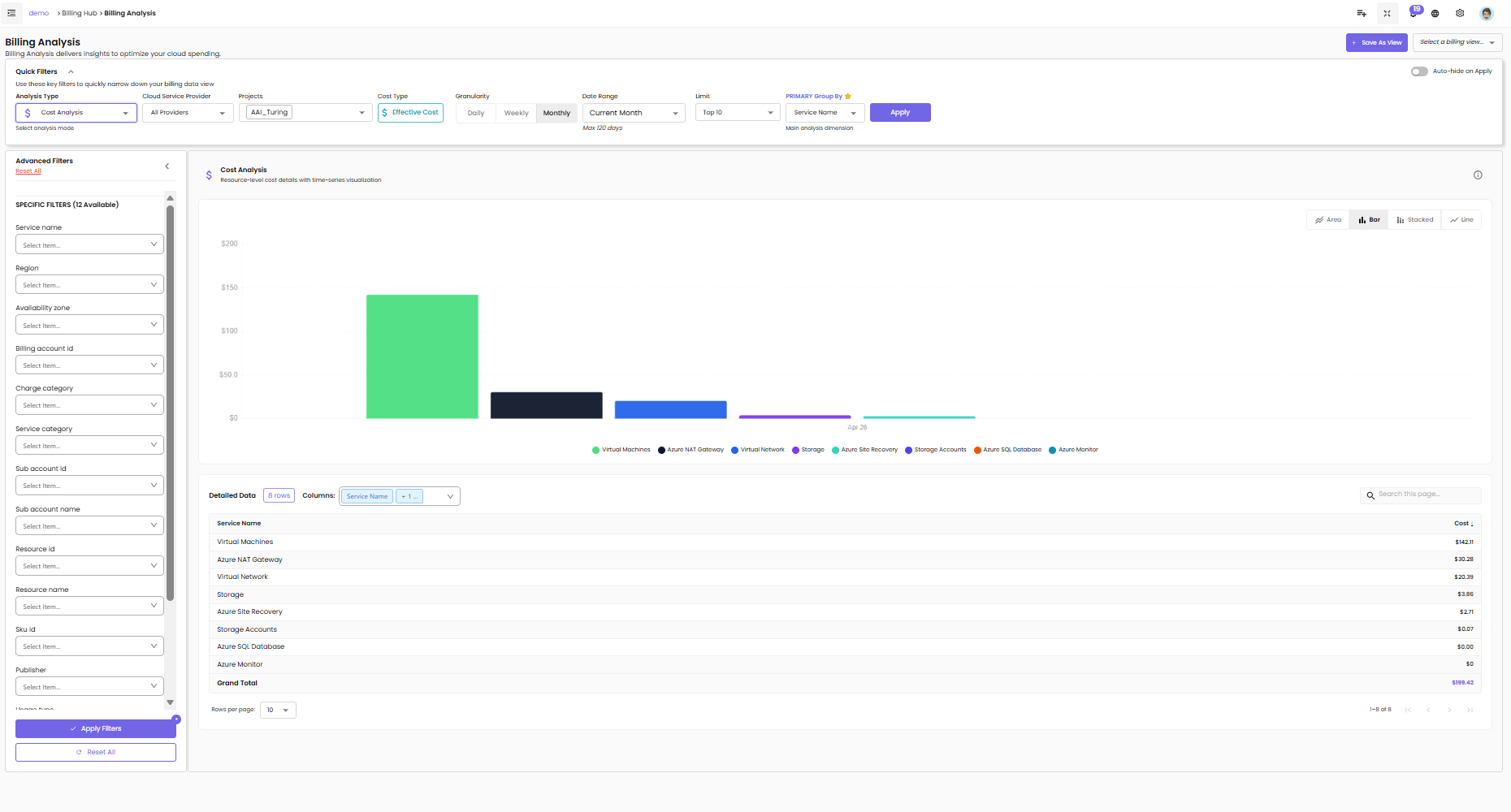This screenshot has height=812, width=1511.
Task: Toggle Virtual Machines legend series
Action: (621, 450)
